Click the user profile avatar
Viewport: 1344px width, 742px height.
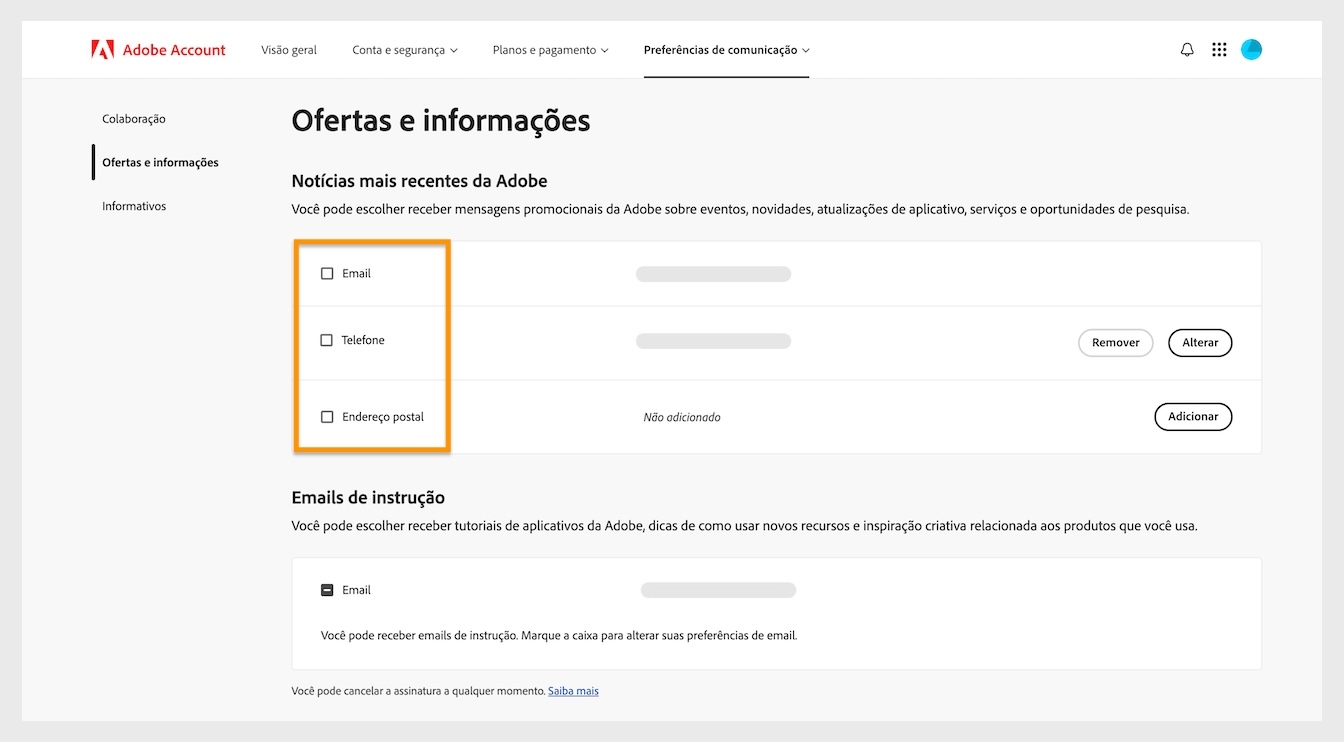click(x=1251, y=48)
